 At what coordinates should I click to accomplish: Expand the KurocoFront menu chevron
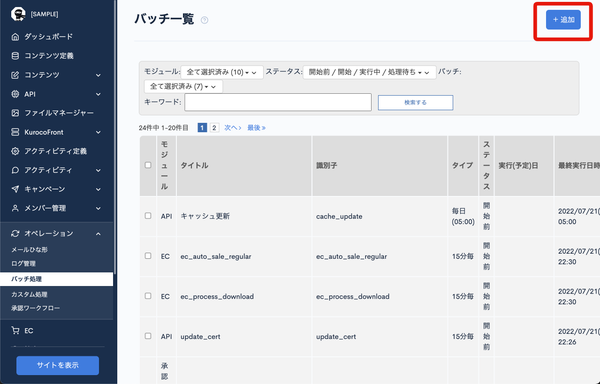[98, 132]
